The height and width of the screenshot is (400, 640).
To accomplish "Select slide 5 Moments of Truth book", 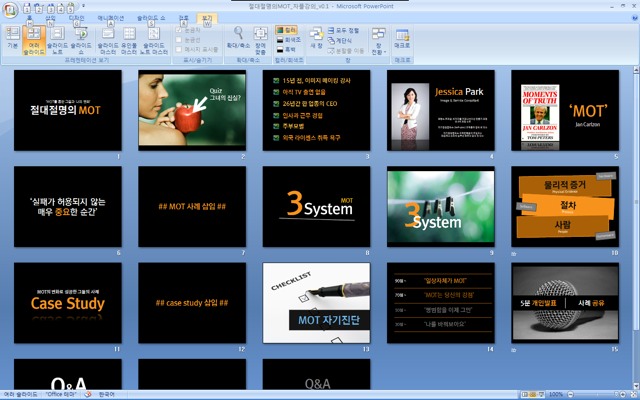I will (x=565, y=110).
